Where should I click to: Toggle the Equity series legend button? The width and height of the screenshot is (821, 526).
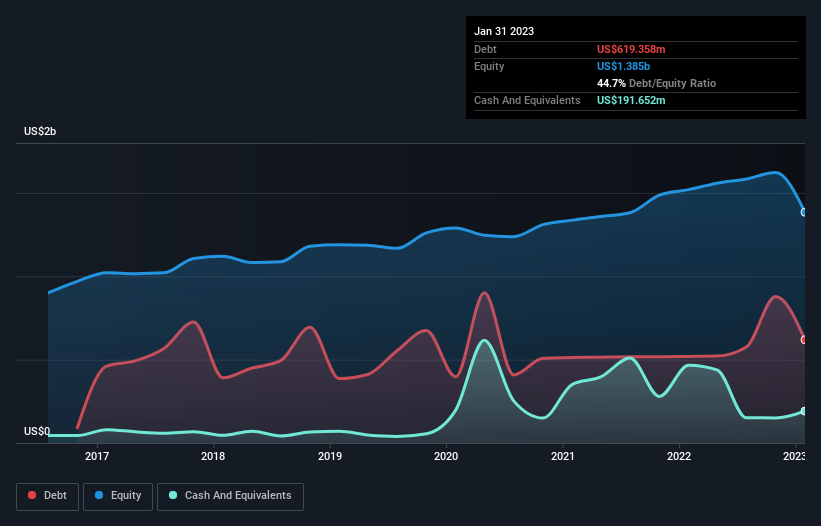118,496
